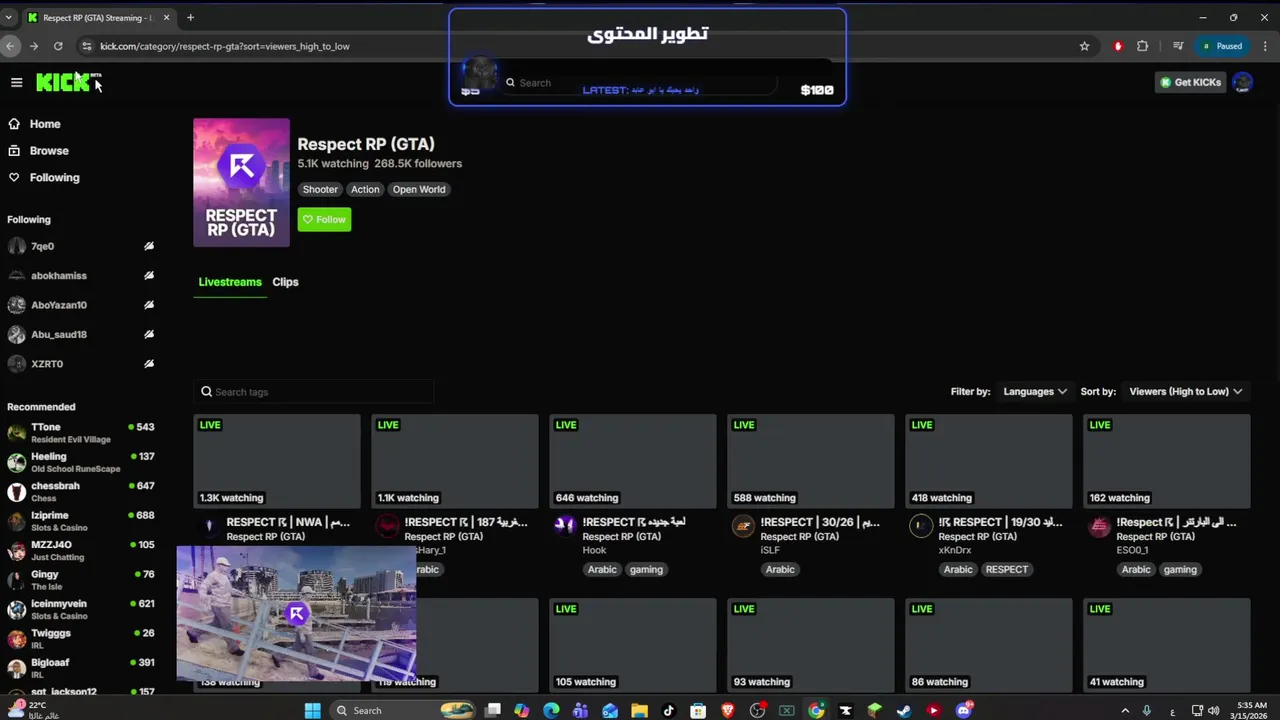Screen dimensions: 1280x720
Task: Switch to the Livestreams tab
Action: pyautogui.click(x=230, y=282)
